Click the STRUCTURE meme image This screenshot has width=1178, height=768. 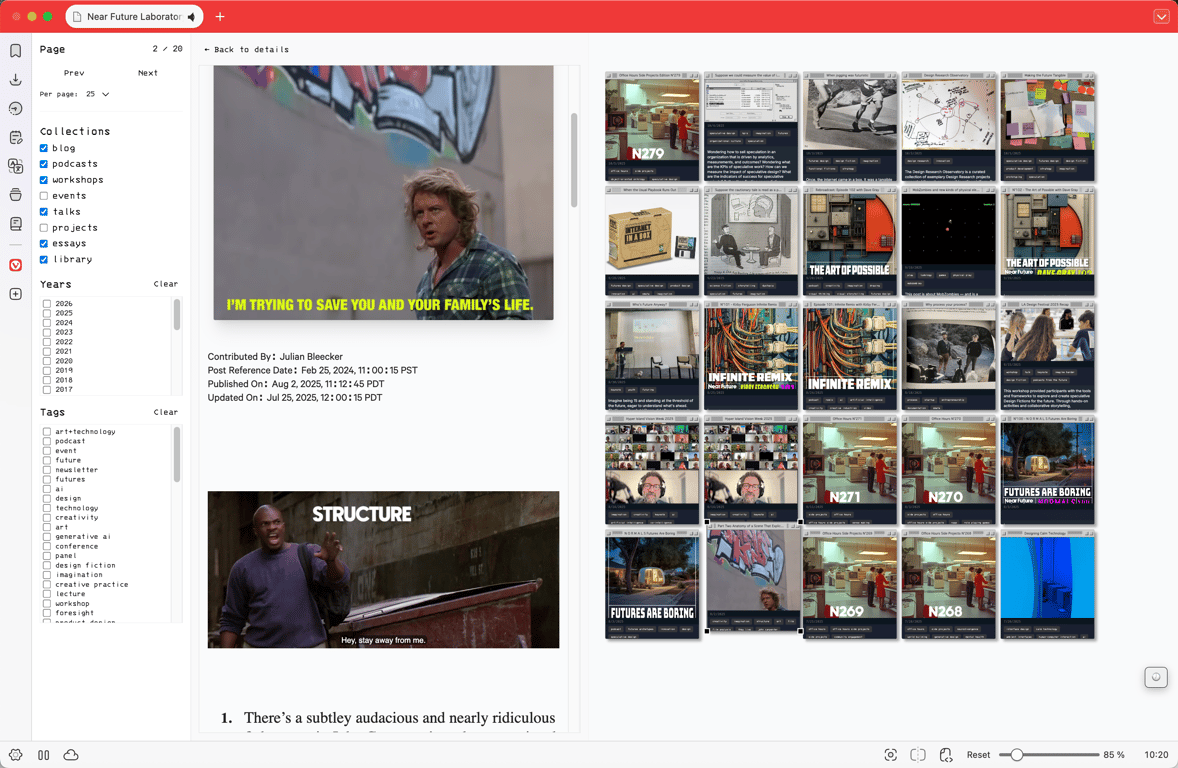click(x=383, y=570)
